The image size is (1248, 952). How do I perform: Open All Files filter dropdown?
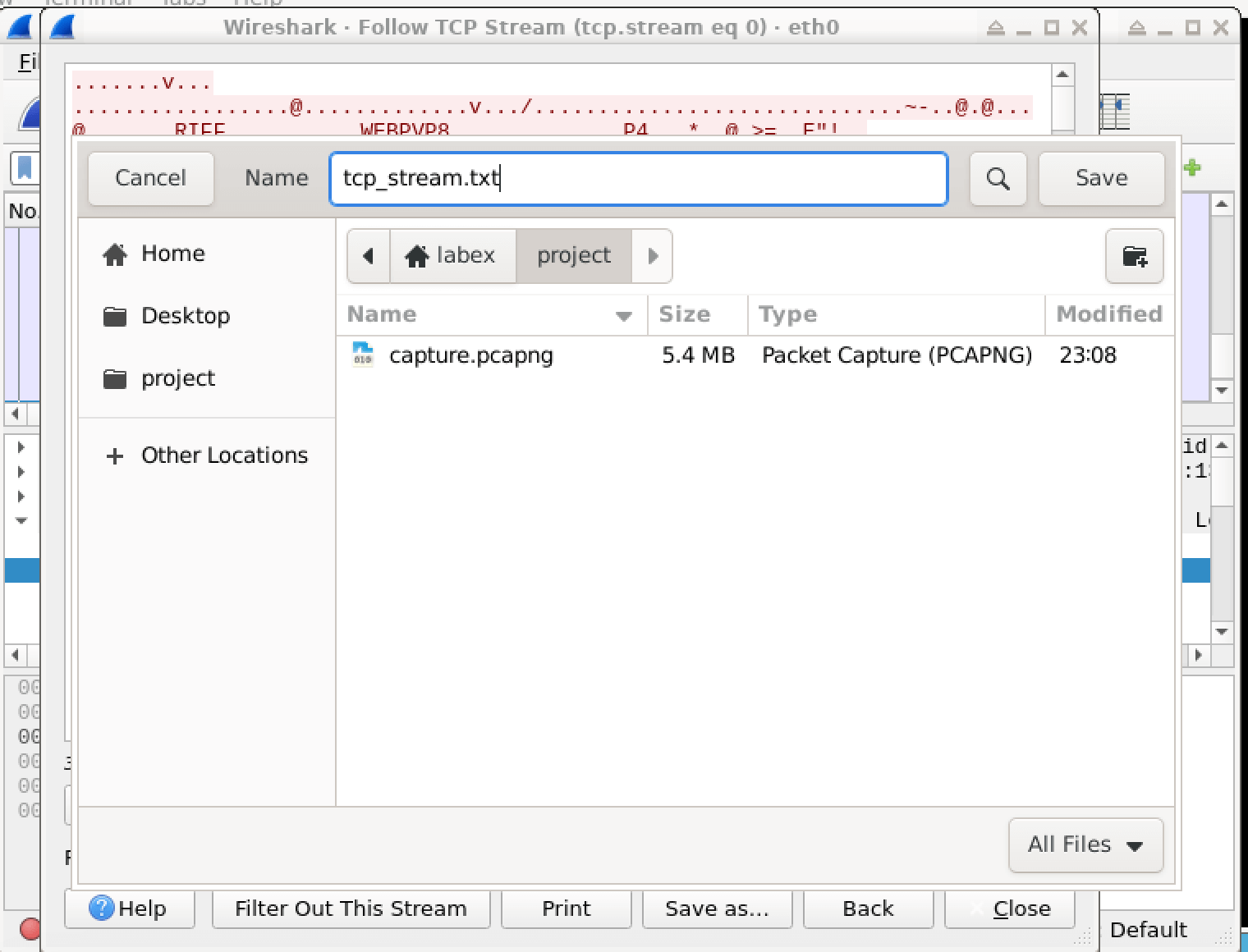1085,844
